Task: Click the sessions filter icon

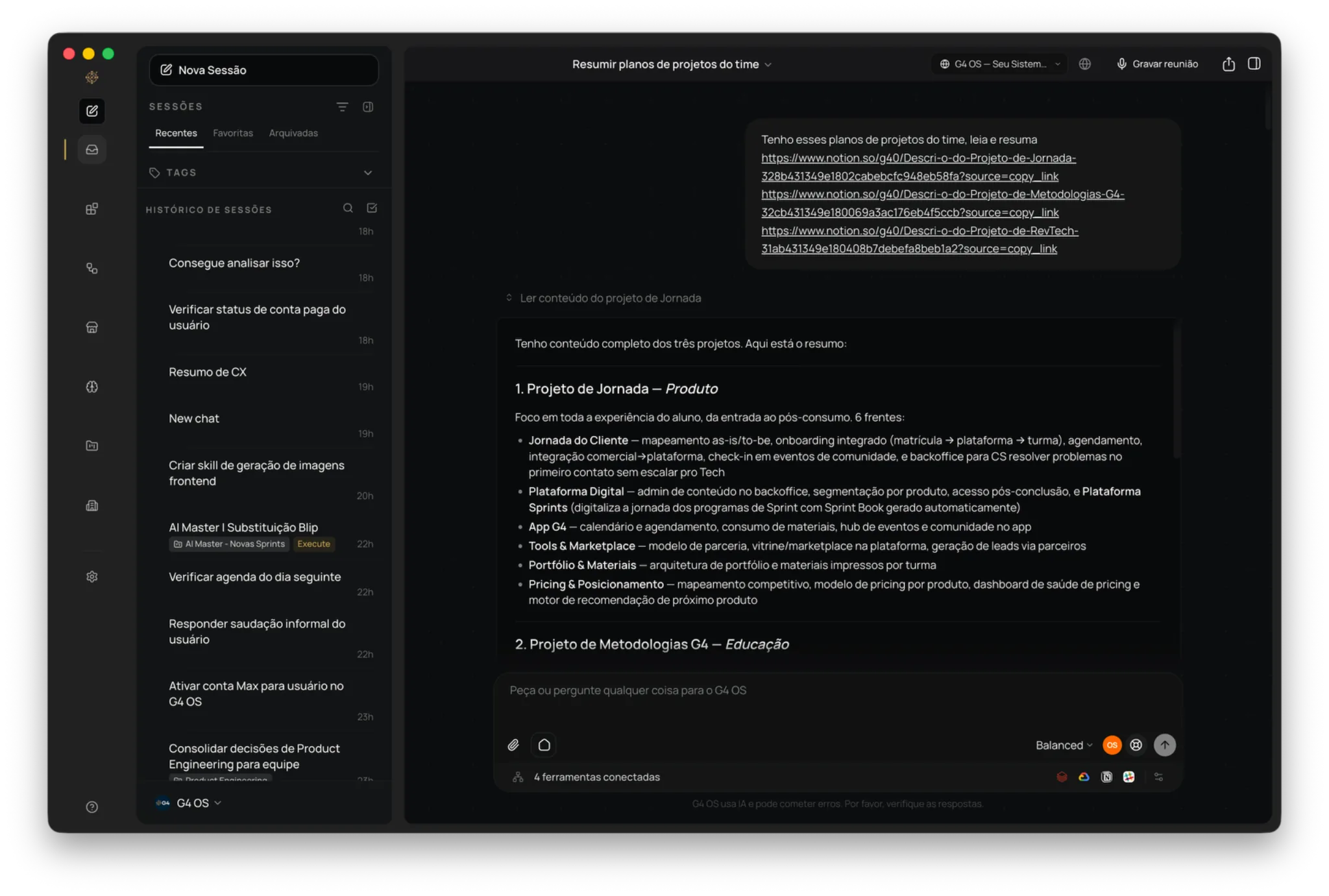Action: tap(342, 106)
